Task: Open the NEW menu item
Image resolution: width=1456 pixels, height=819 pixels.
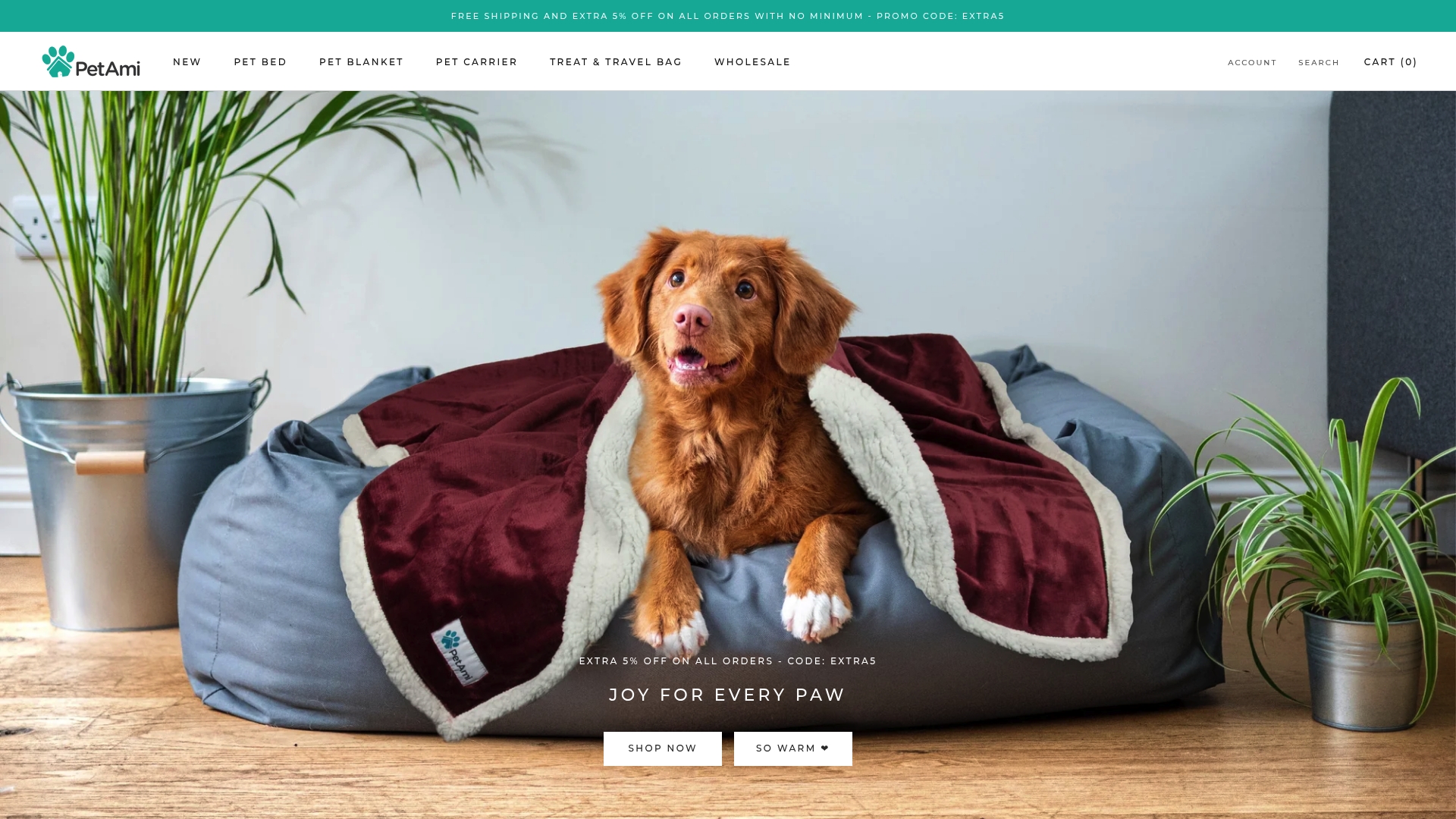Action: pyautogui.click(x=187, y=62)
